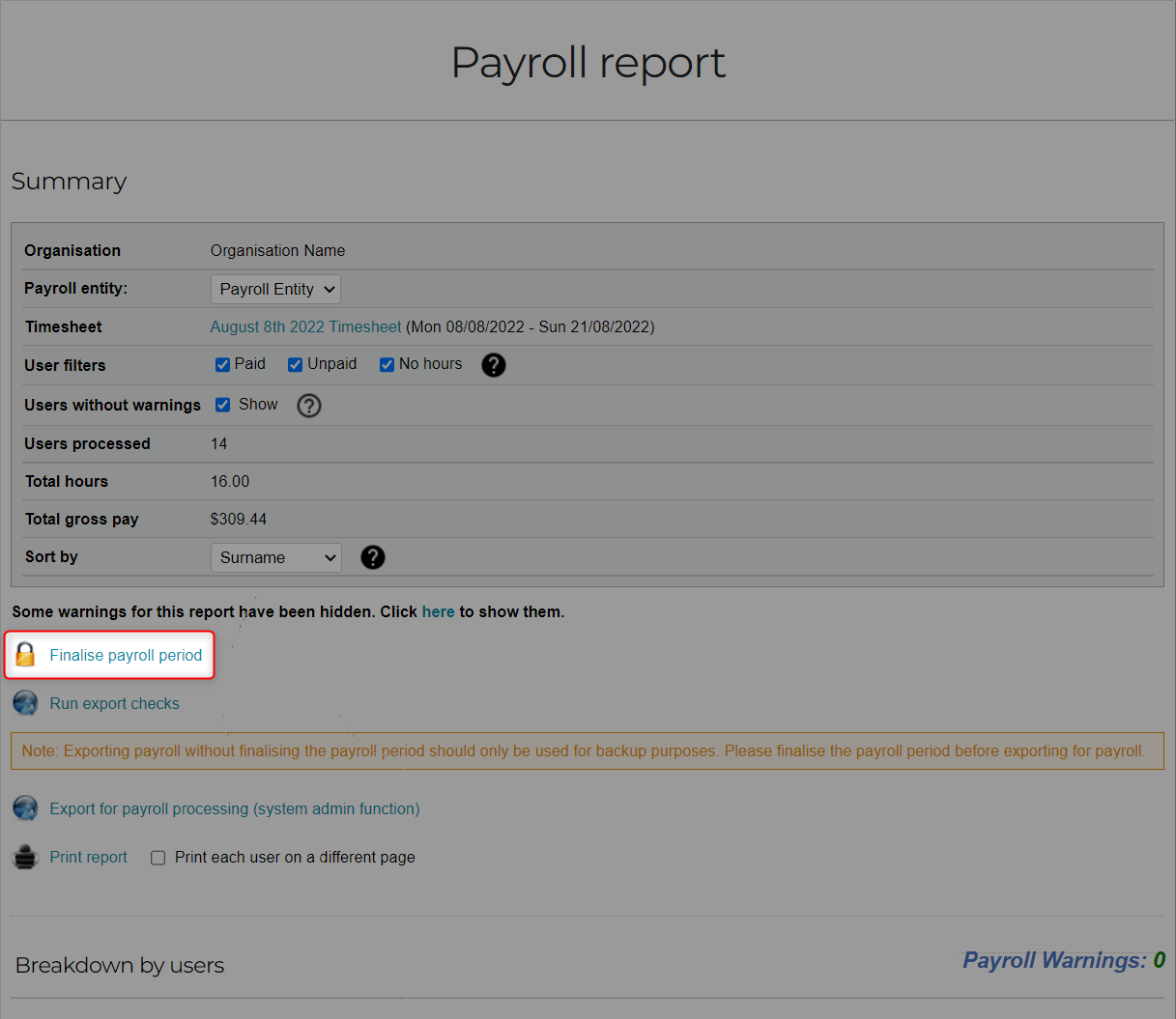Open the August 8th 2022 Timesheet link
The height and width of the screenshot is (1019, 1176).
305,326
